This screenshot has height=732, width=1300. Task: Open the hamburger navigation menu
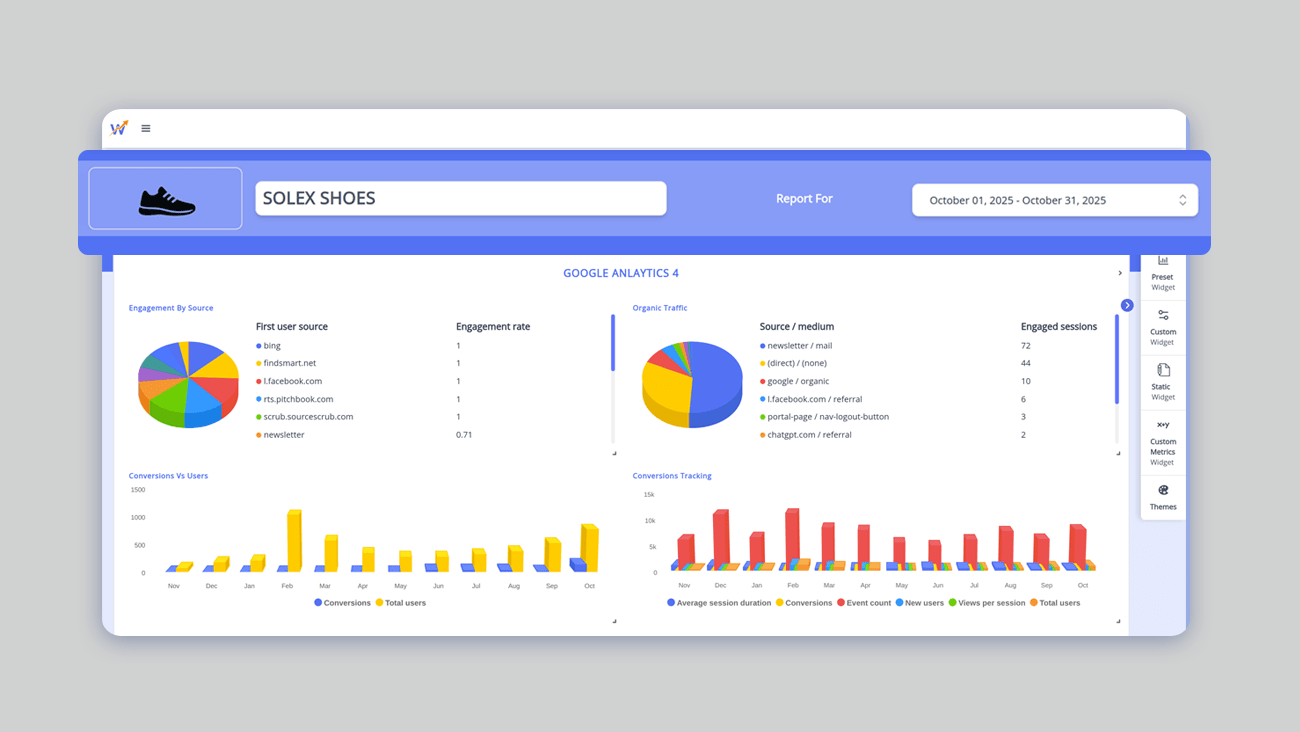pos(146,128)
